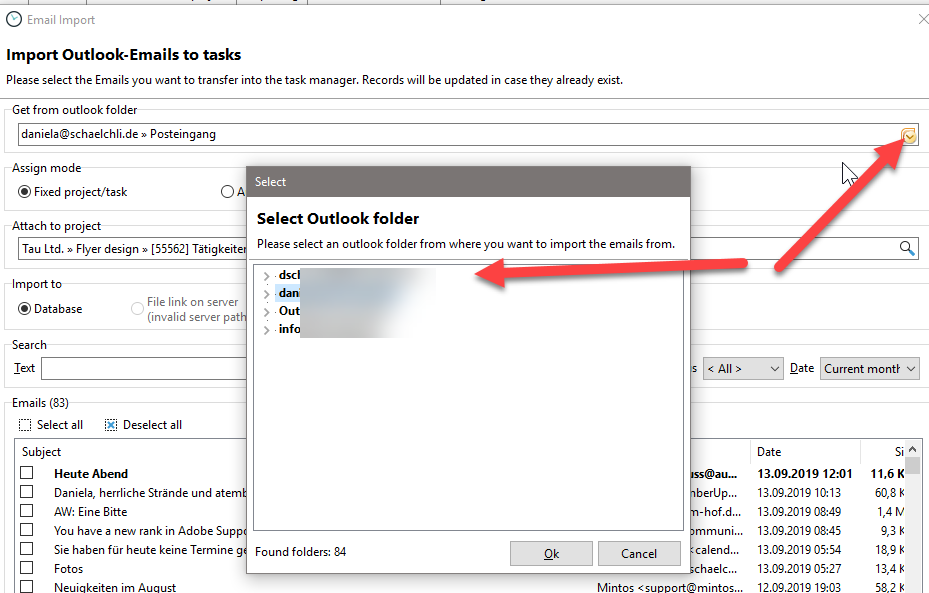
Task: Select the Database import option
Action: coord(25,309)
